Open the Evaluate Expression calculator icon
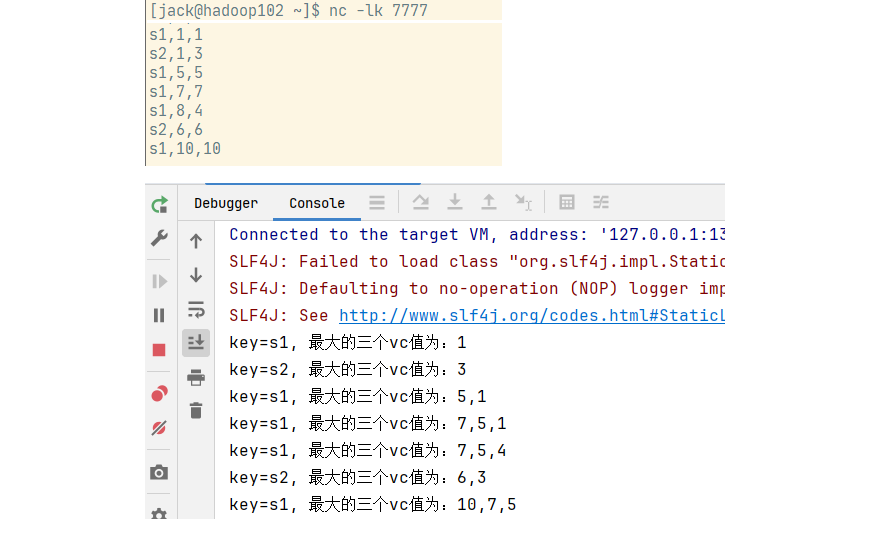The image size is (891, 558). point(567,202)
